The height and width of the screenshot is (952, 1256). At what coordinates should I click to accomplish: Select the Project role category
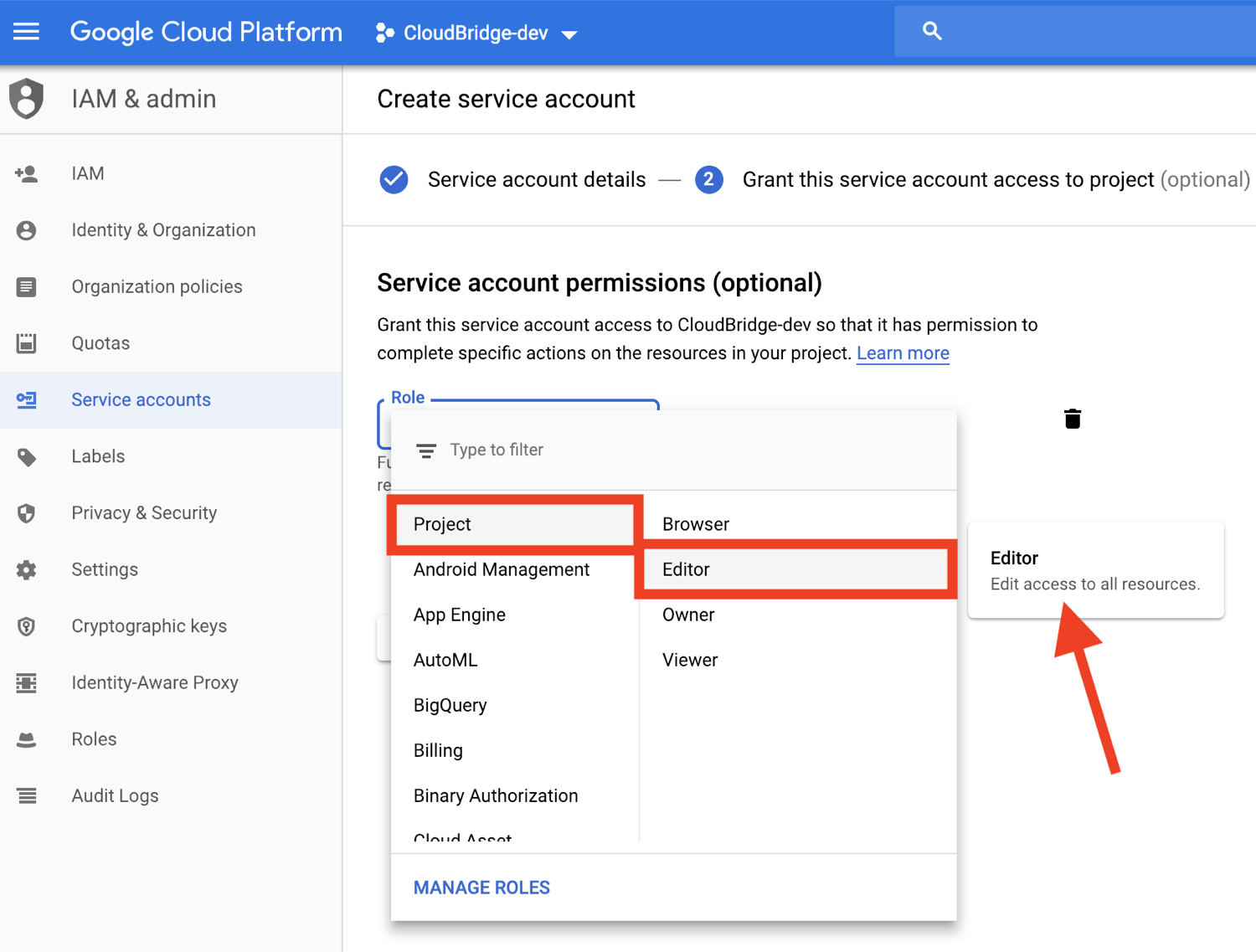[515, 525]
